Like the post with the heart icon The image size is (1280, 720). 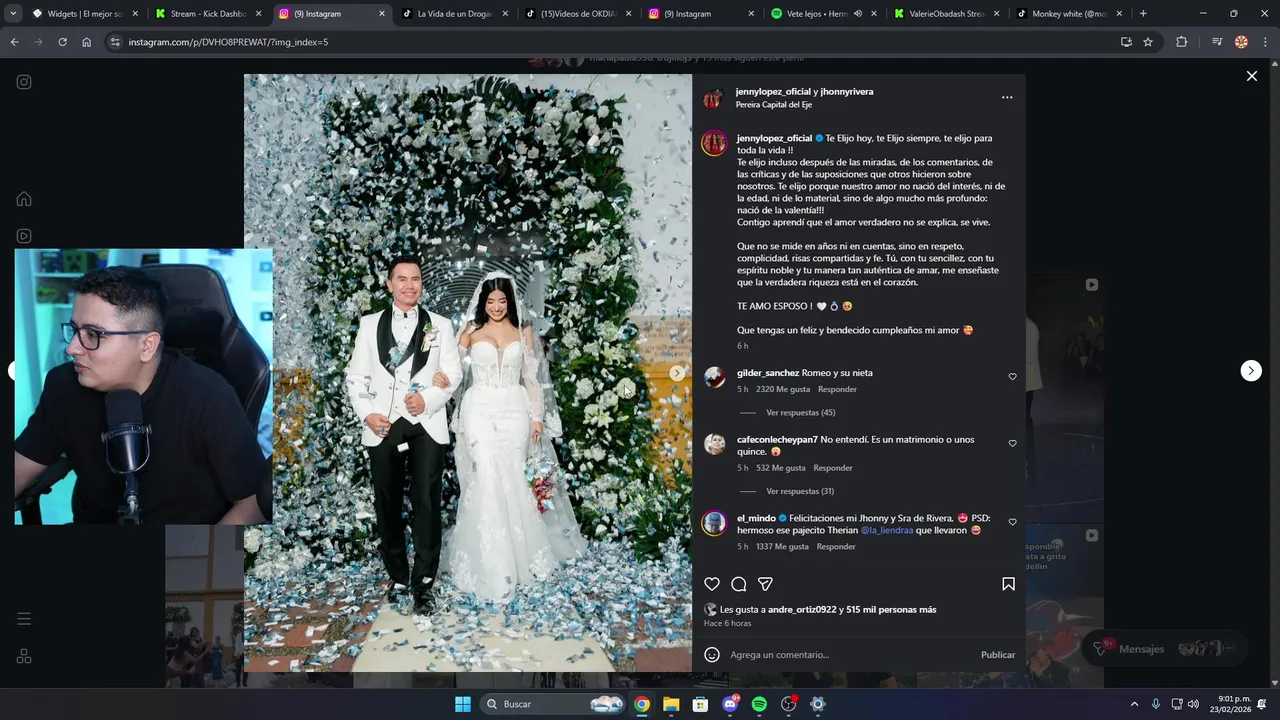[x=712, y=584]
